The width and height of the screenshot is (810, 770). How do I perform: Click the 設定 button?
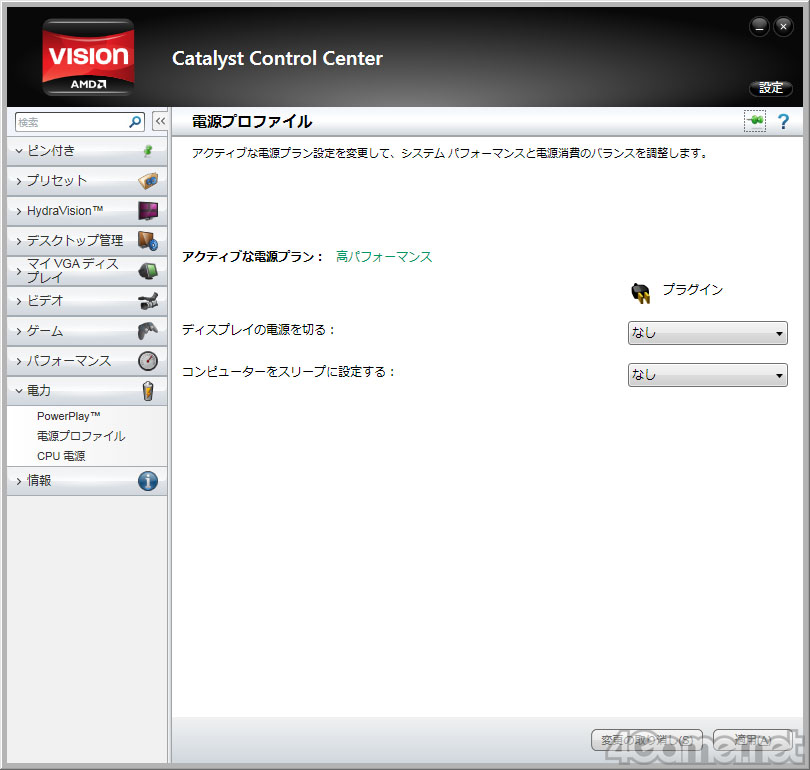point(770,88)
